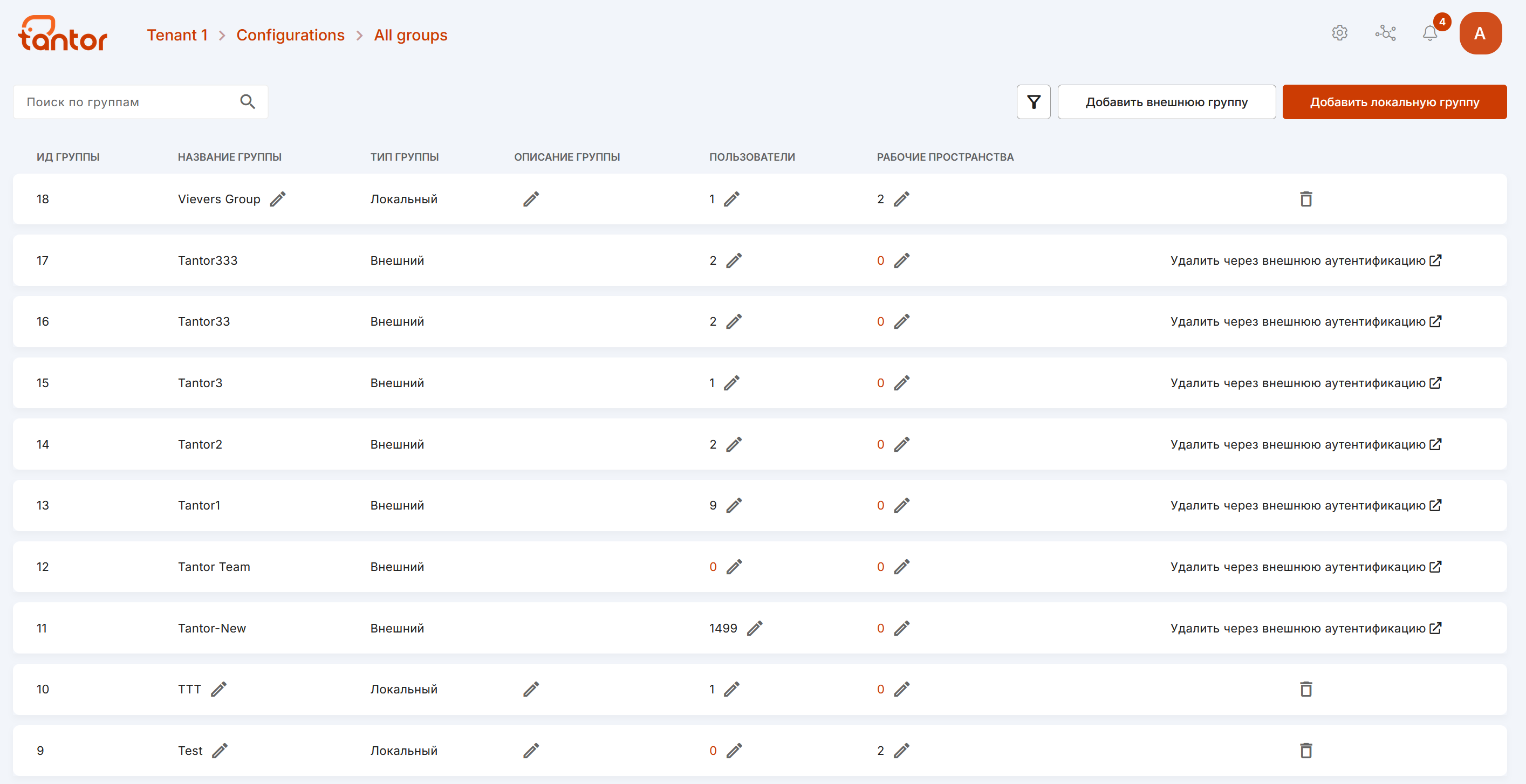
Task: Click the Tantor logo
Action: coord(63,34)
